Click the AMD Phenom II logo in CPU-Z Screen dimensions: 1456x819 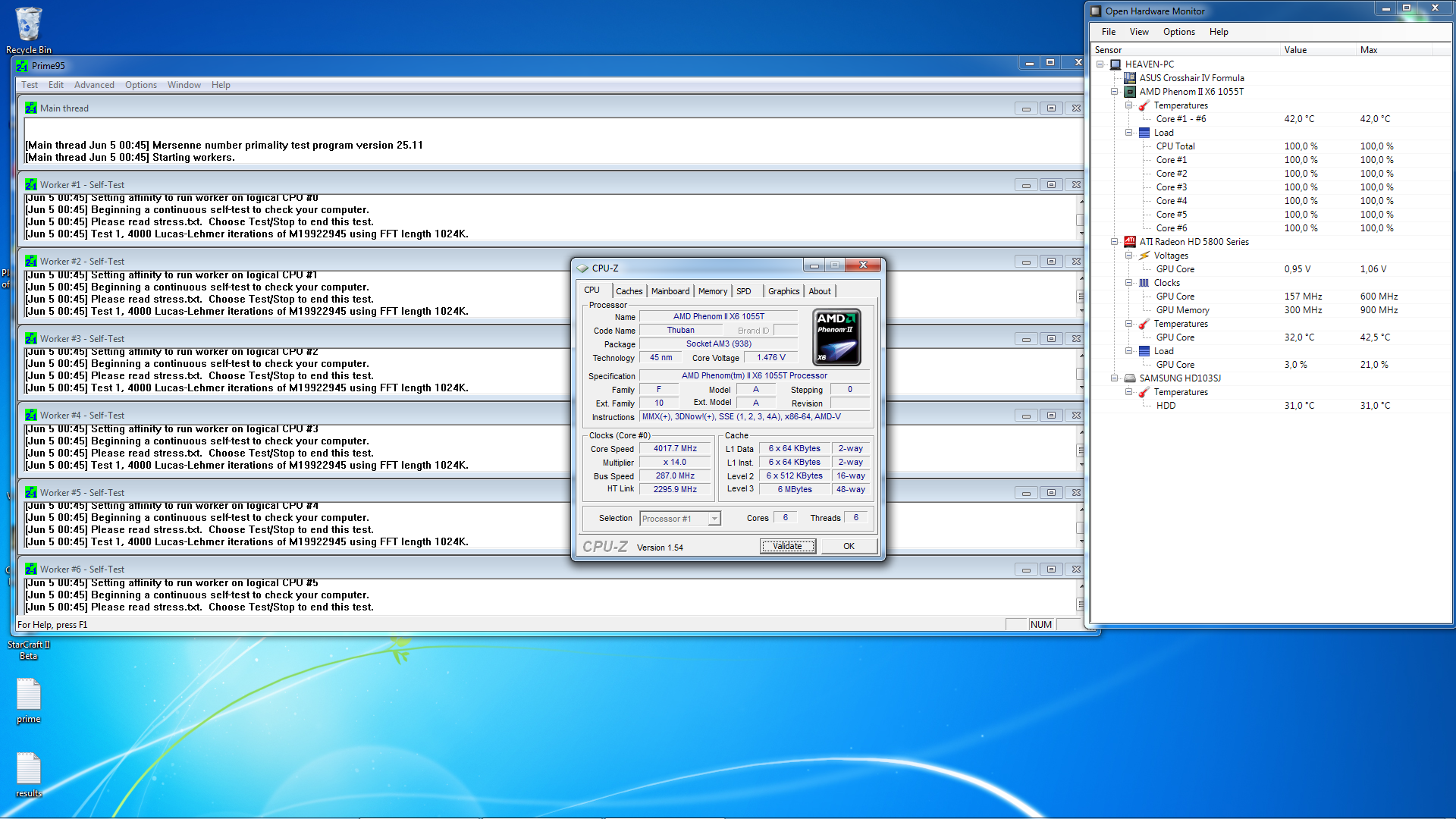836,337
